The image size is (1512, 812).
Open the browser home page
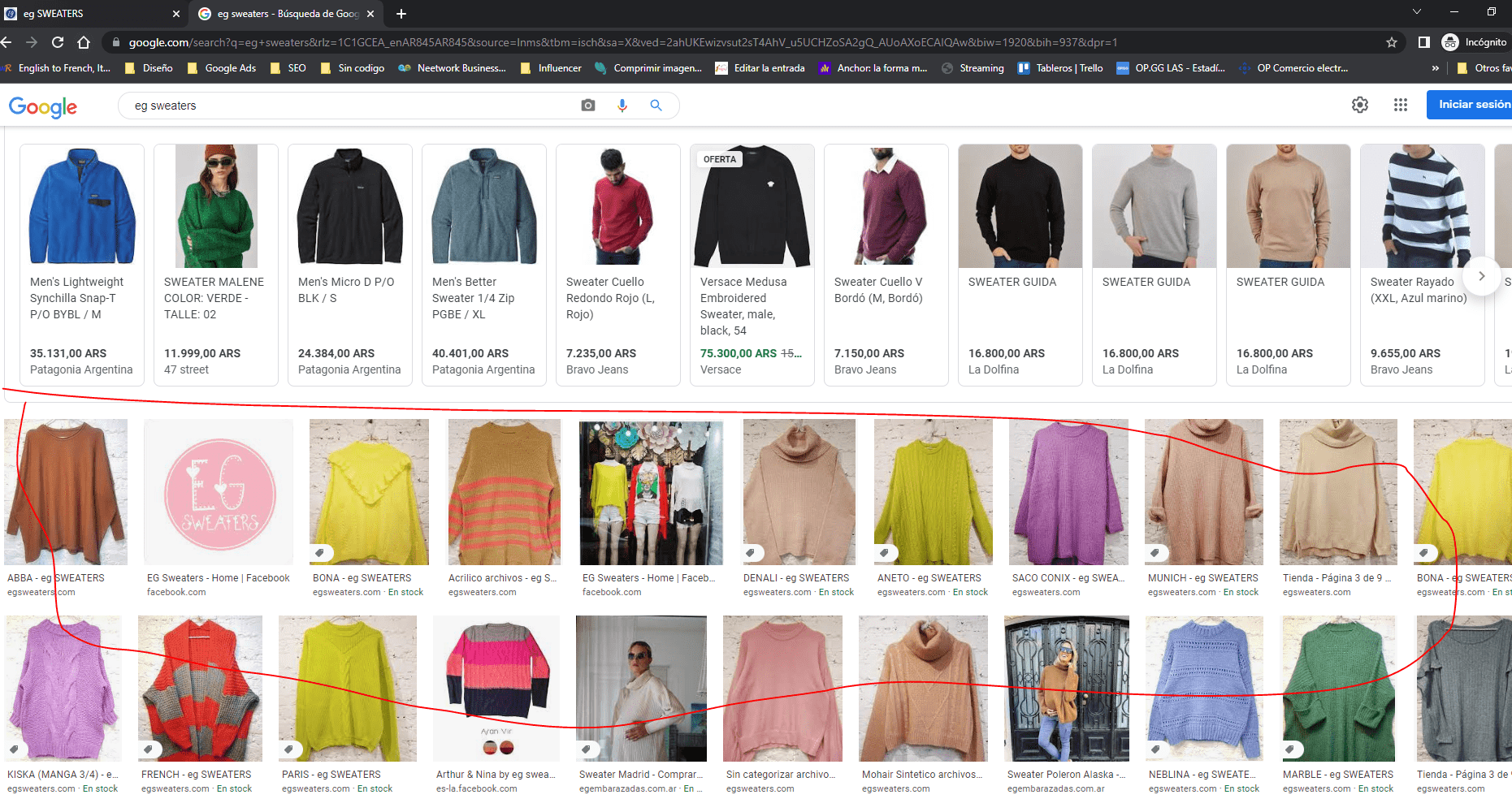coord(84,42)
